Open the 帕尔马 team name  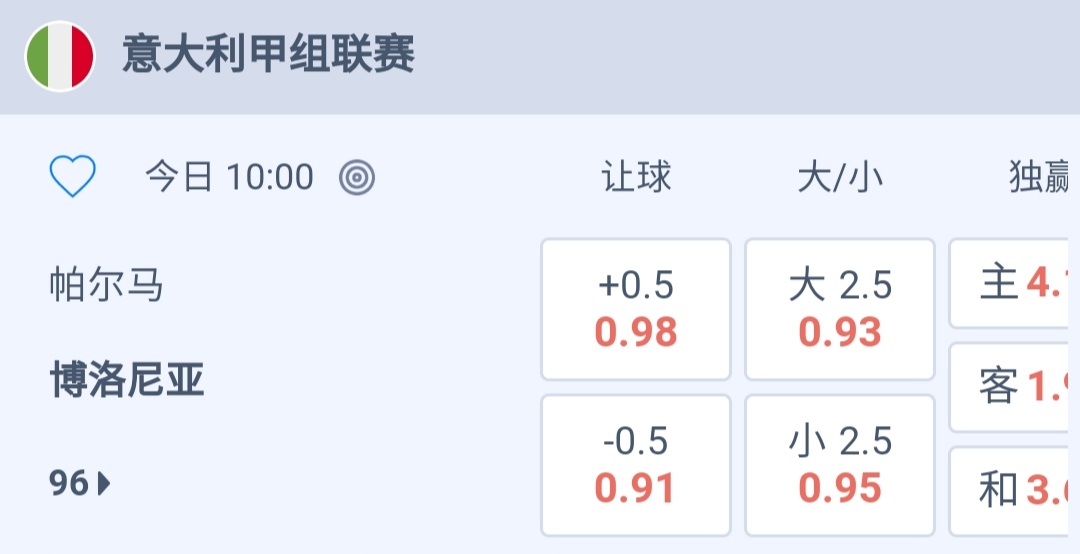point(106,286)
